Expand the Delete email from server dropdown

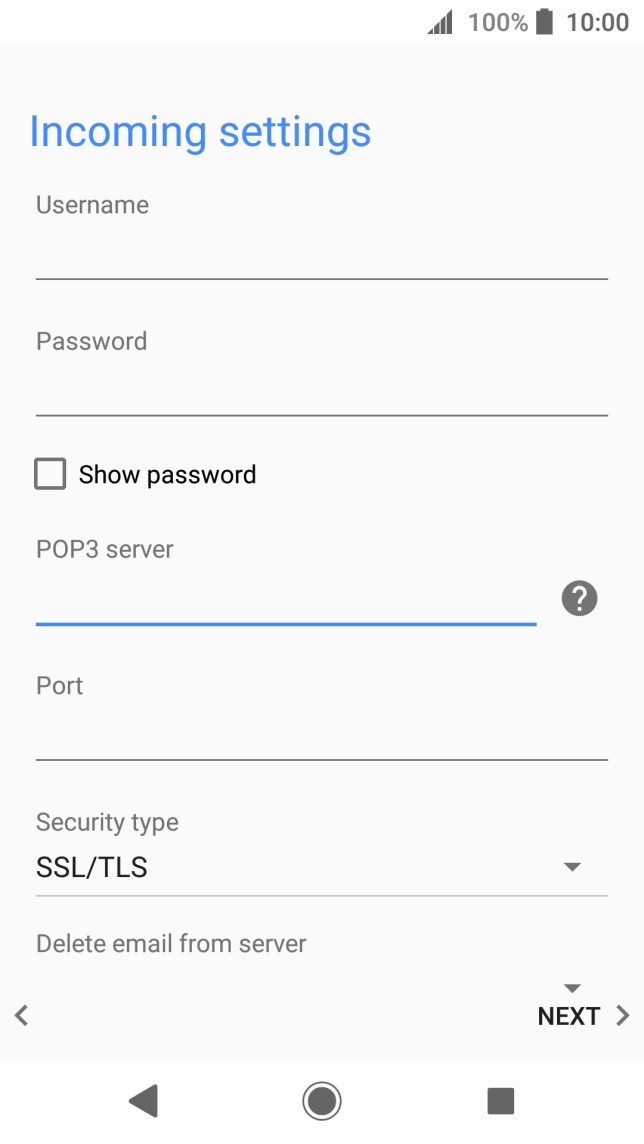pos(571,988)
